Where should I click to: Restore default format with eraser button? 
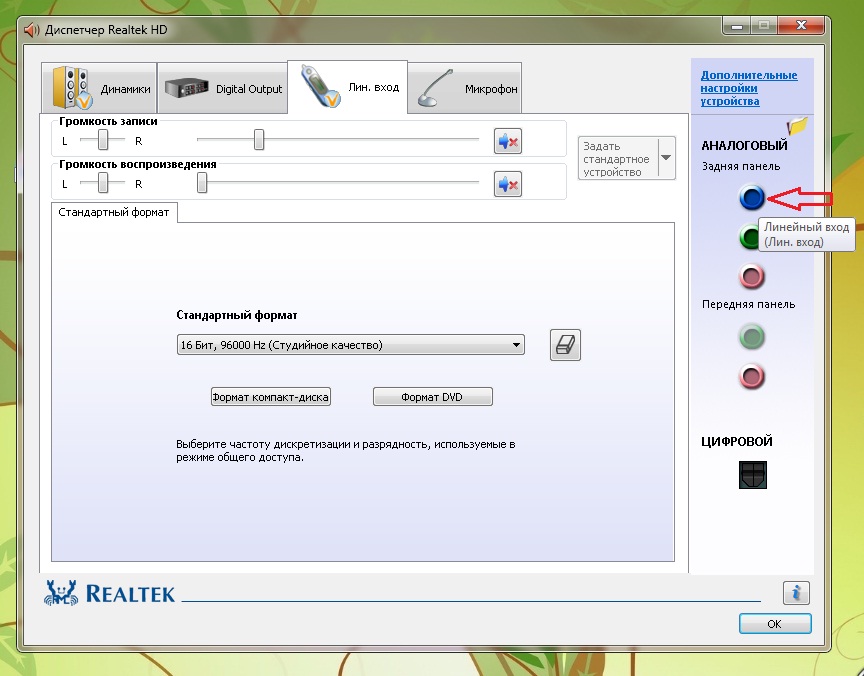pos(565,345)
